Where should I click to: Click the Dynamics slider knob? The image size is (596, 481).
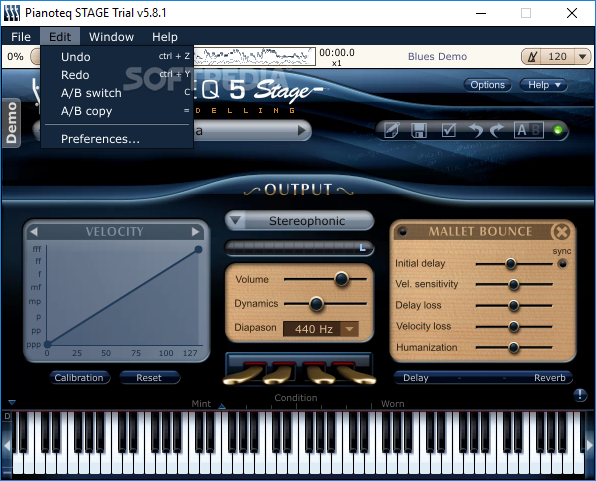316,303
